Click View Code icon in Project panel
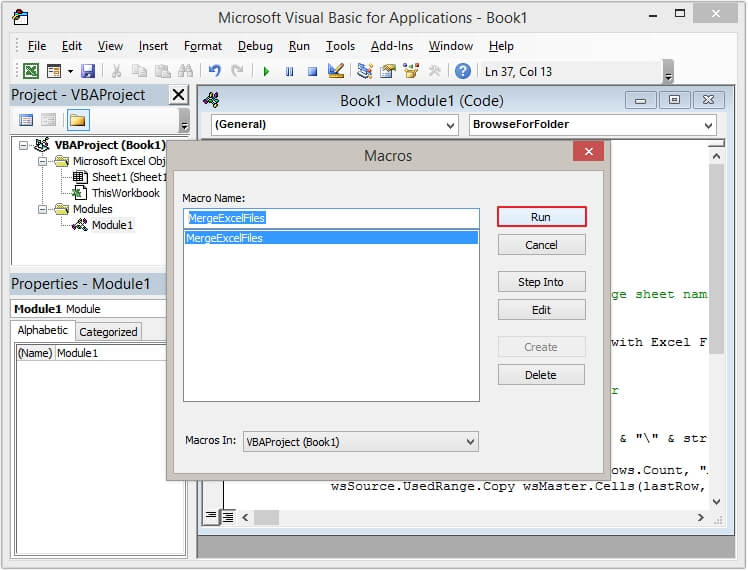 [27, 120]
